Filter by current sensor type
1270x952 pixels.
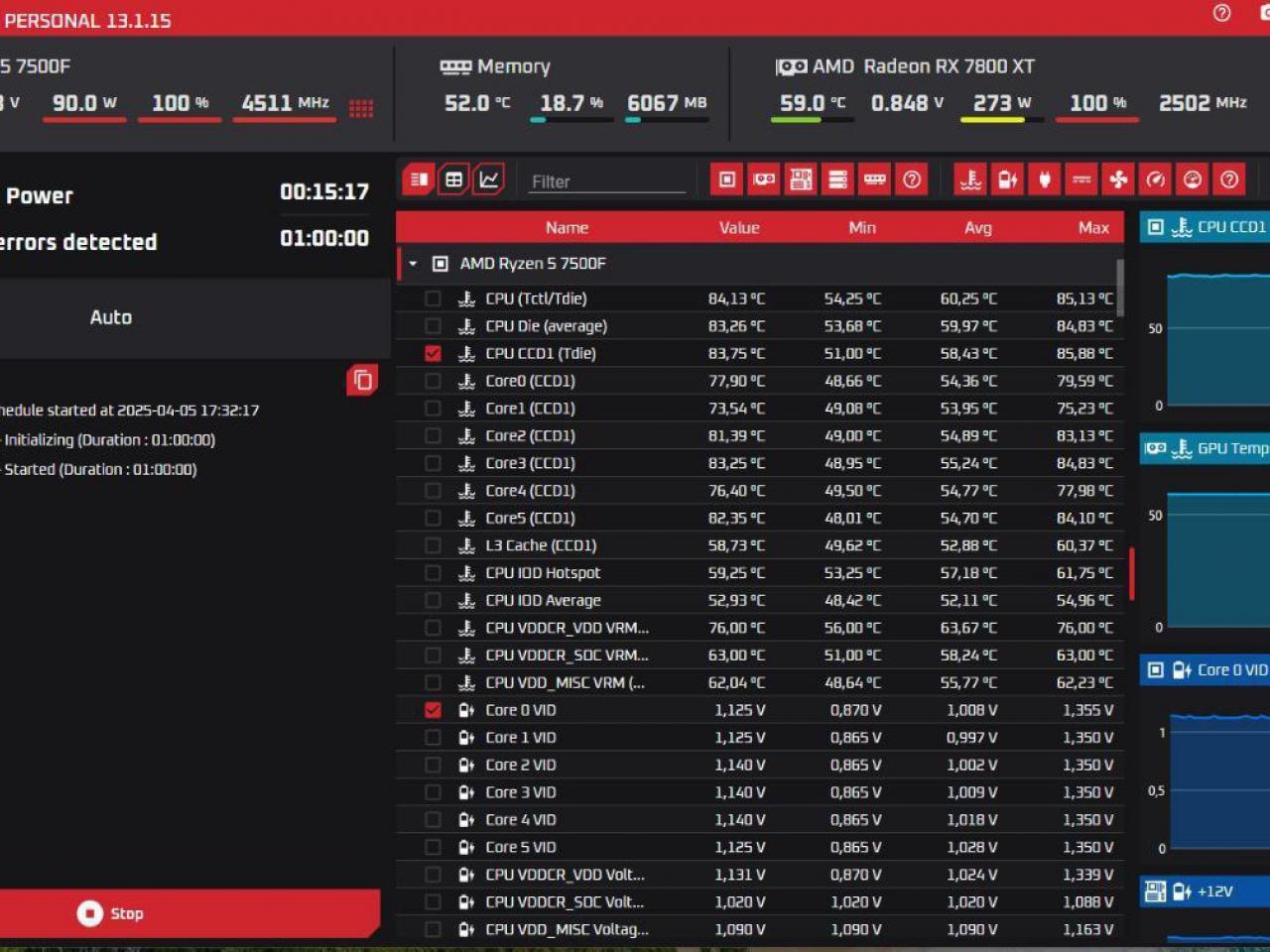1081,179
